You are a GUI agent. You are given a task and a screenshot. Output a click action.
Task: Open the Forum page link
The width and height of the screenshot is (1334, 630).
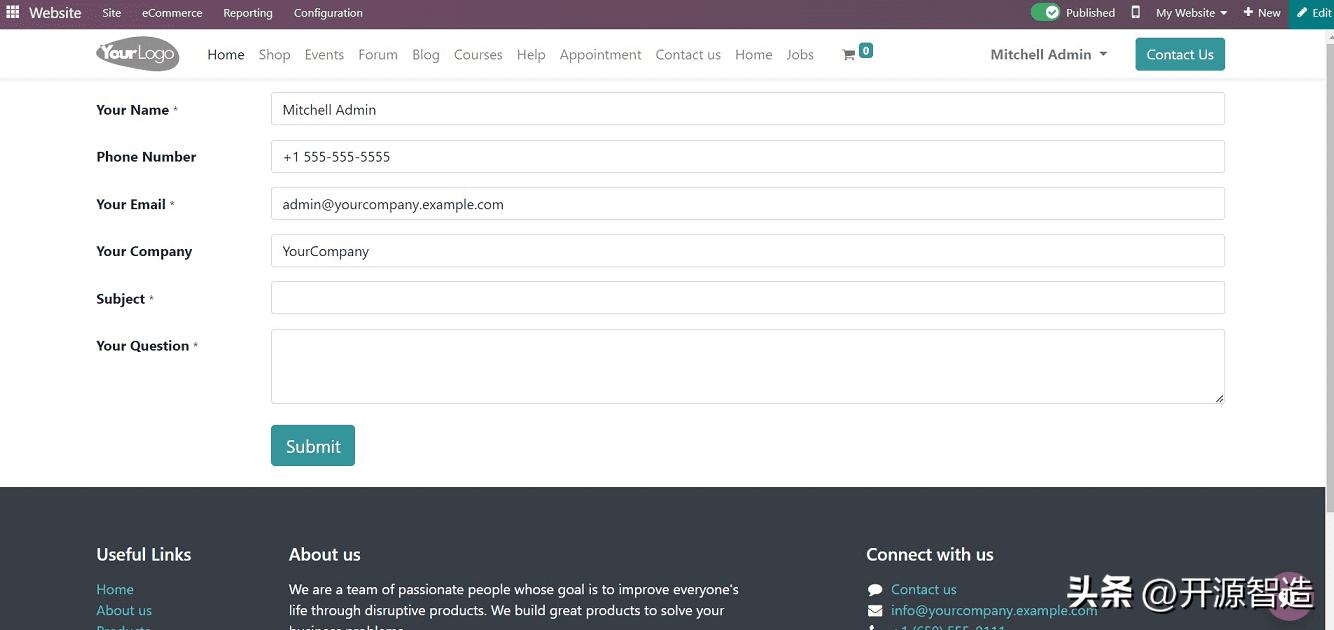[x=378, y=55]
